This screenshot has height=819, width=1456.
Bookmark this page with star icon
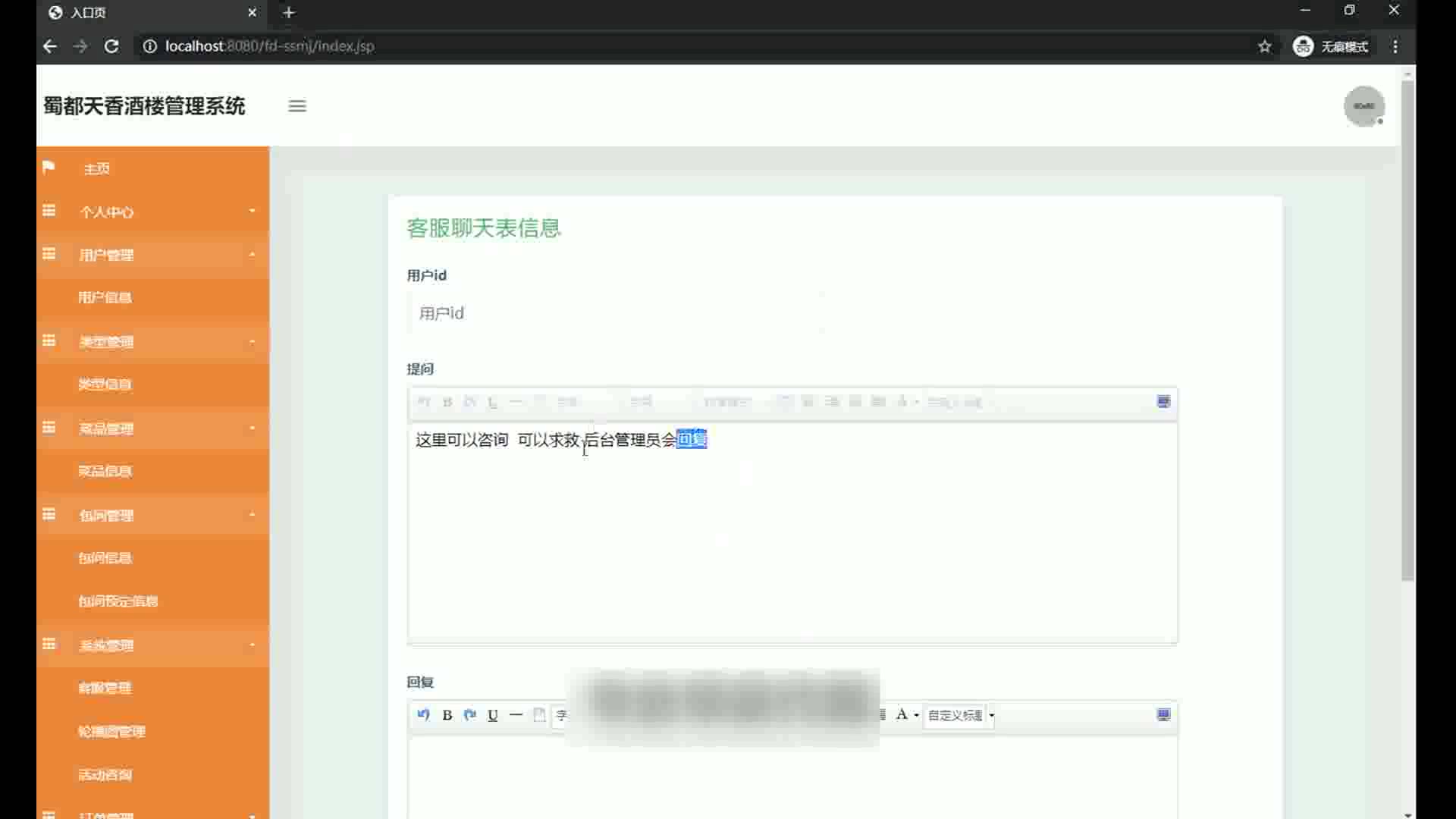pyautogui.click(x=1264, y=46)
